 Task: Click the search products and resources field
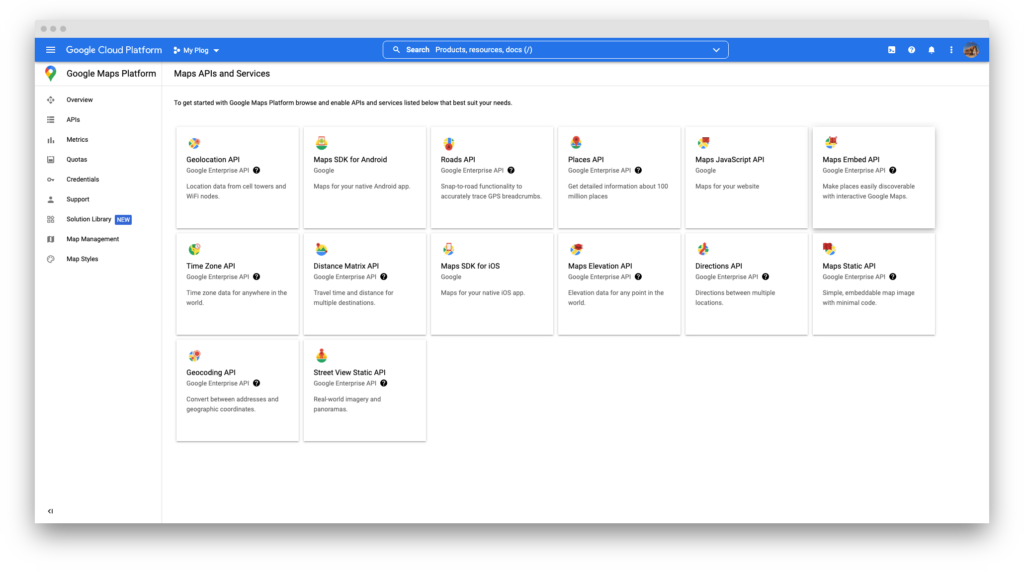pos(555,50)
